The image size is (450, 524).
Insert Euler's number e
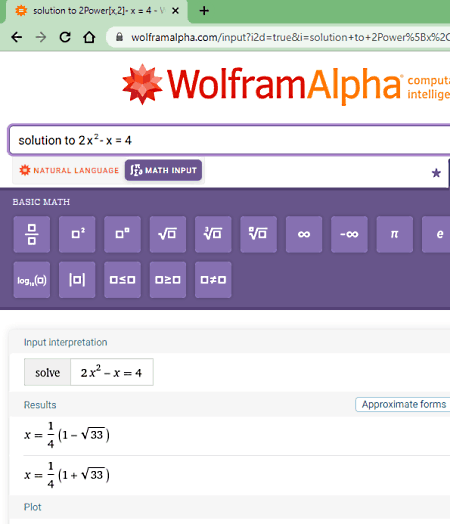[x=436, y=234]
